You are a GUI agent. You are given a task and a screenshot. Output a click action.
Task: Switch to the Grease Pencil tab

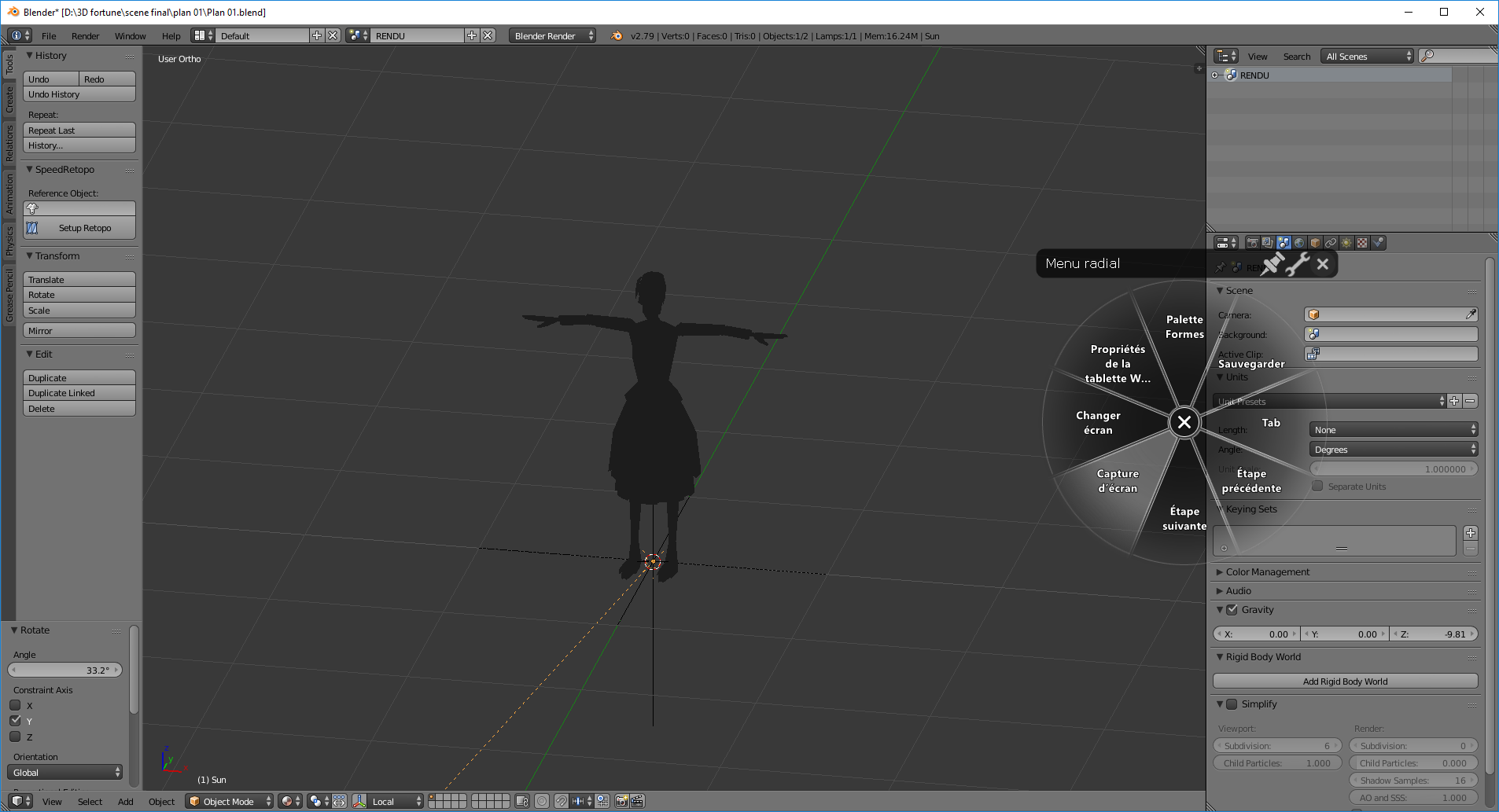[9, 295]
